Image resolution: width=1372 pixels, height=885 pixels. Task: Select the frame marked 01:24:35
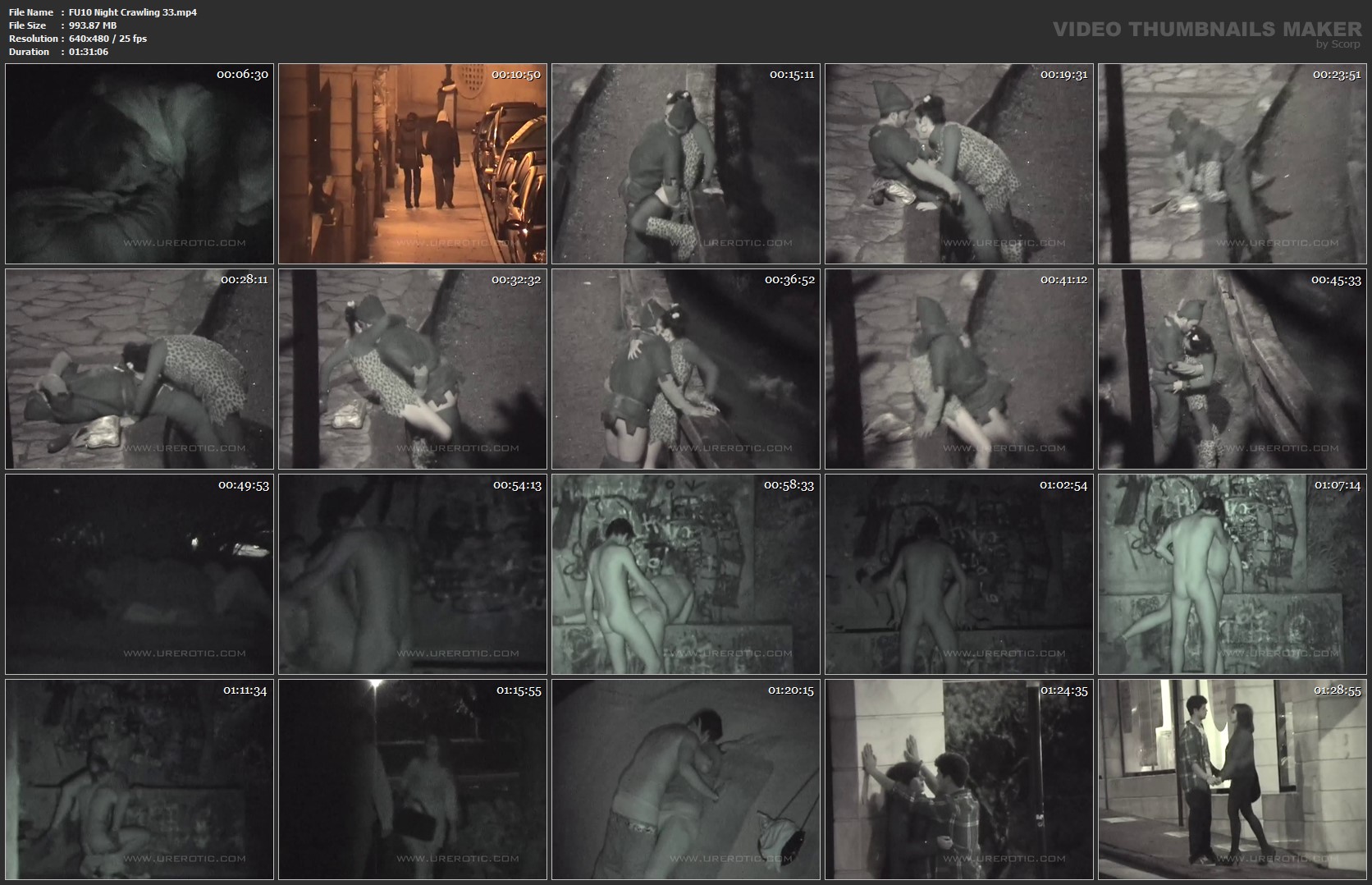pos(959,779)
